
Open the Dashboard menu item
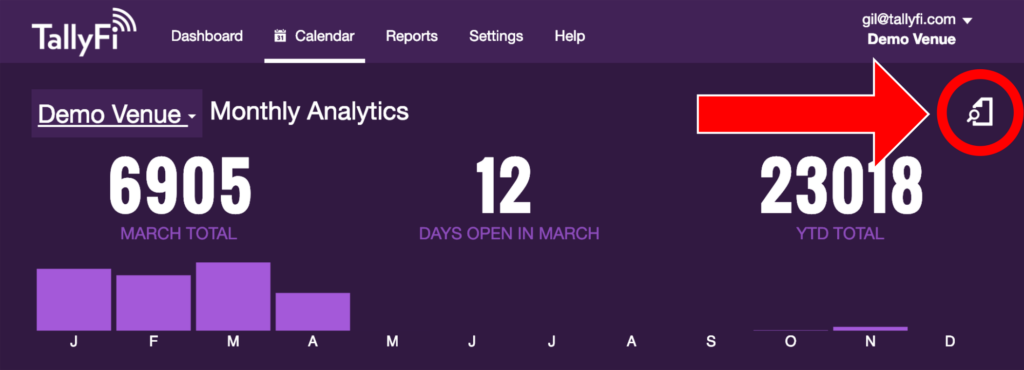coord(206,36)
